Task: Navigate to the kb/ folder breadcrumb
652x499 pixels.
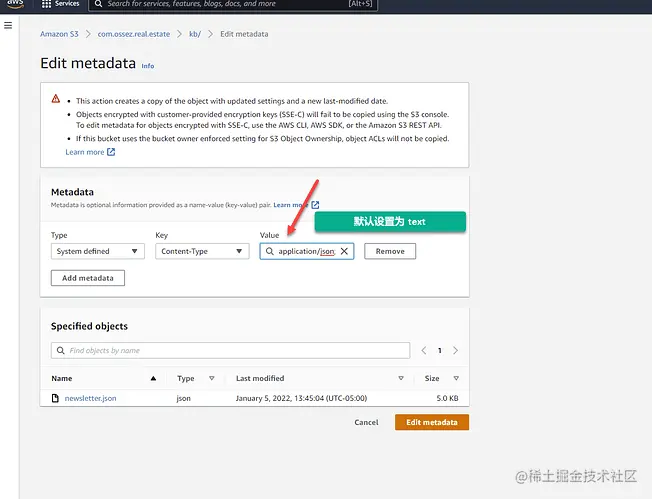Action: pos(195,34)
